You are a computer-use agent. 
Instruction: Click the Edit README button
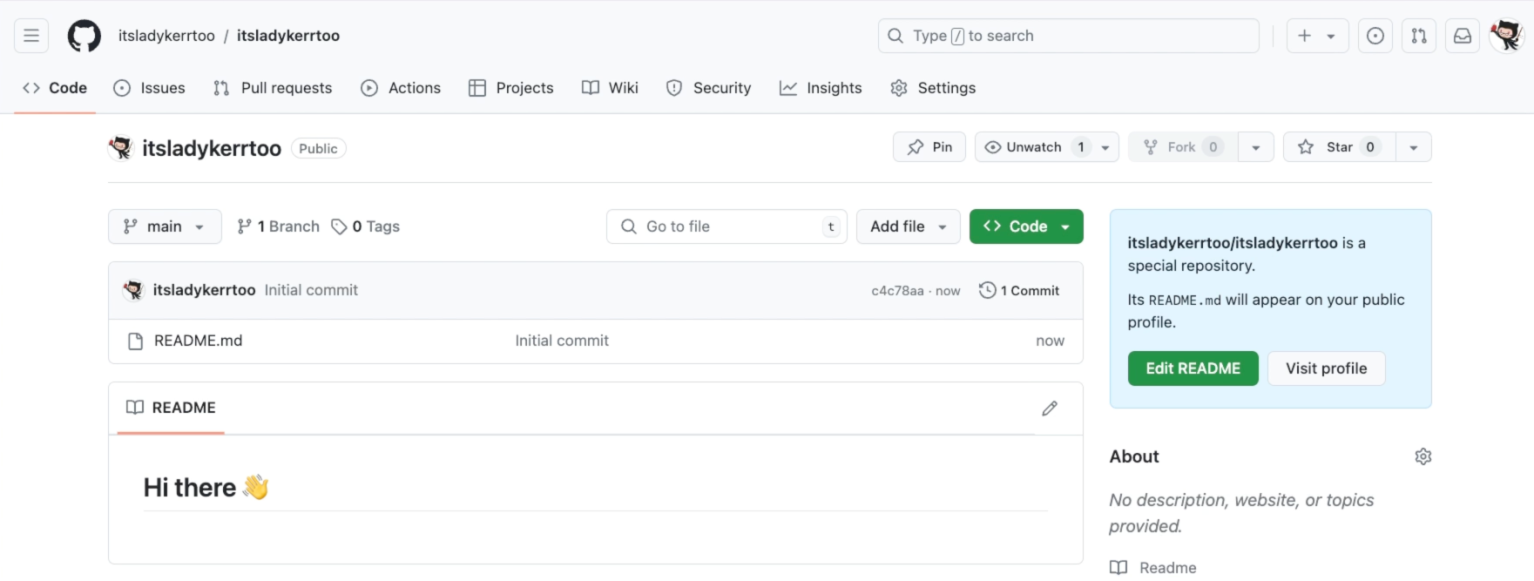pyautogui.click(x=1192, y=368)
